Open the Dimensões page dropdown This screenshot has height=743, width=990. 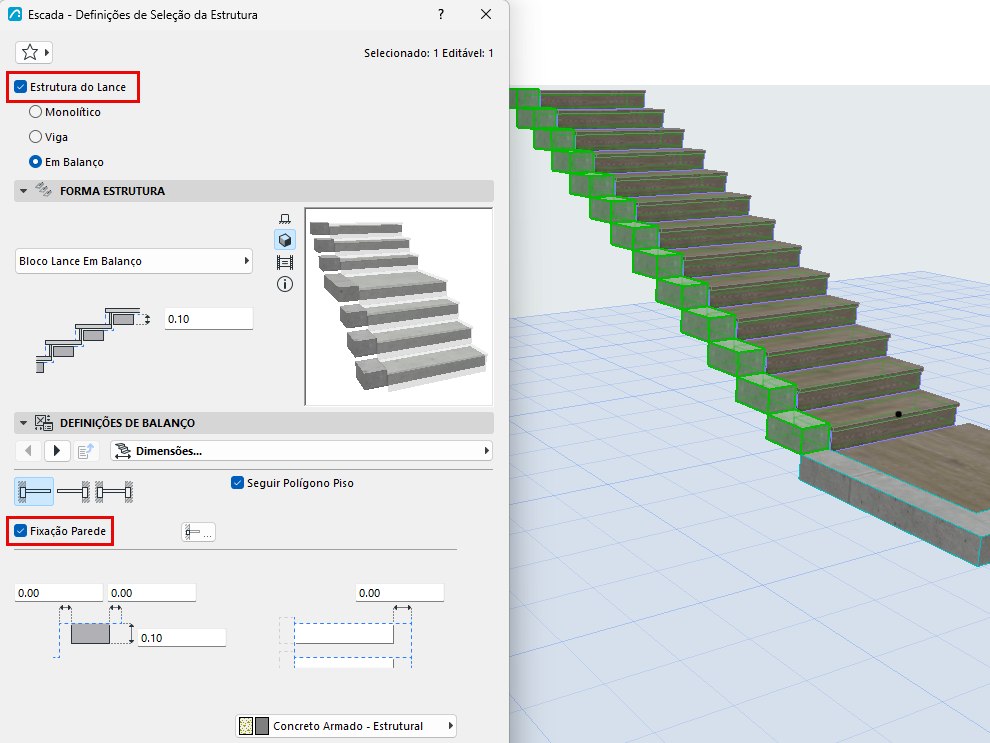tap(301, 451)
